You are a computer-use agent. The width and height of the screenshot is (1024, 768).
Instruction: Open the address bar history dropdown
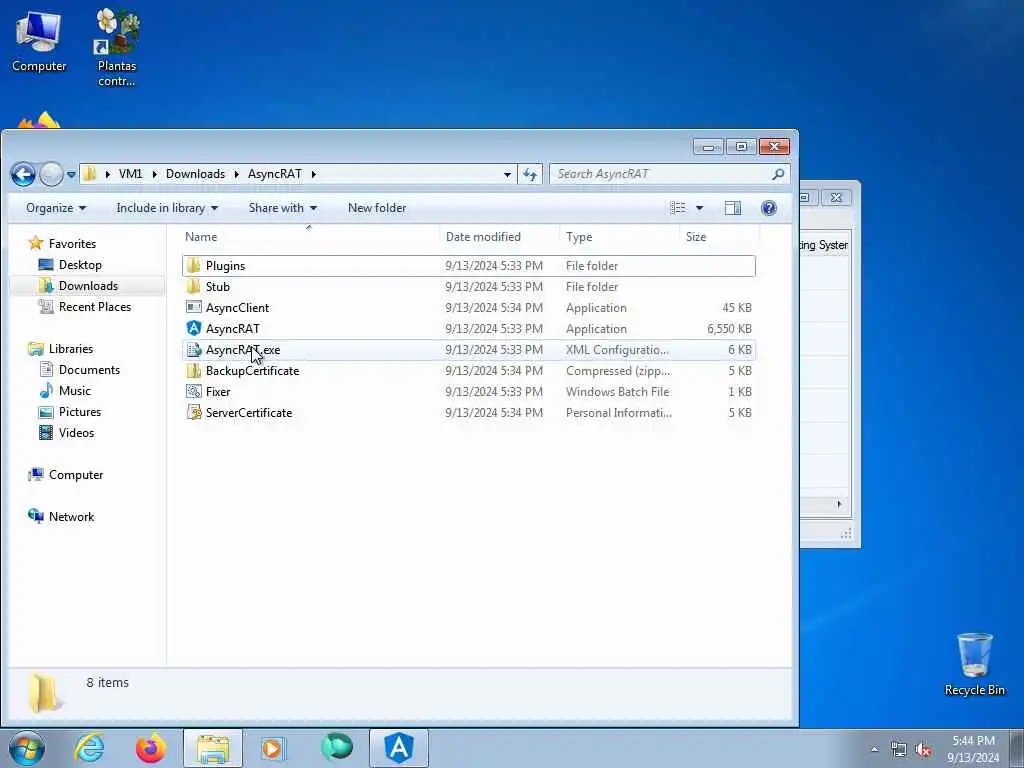[x=507, y=174]
